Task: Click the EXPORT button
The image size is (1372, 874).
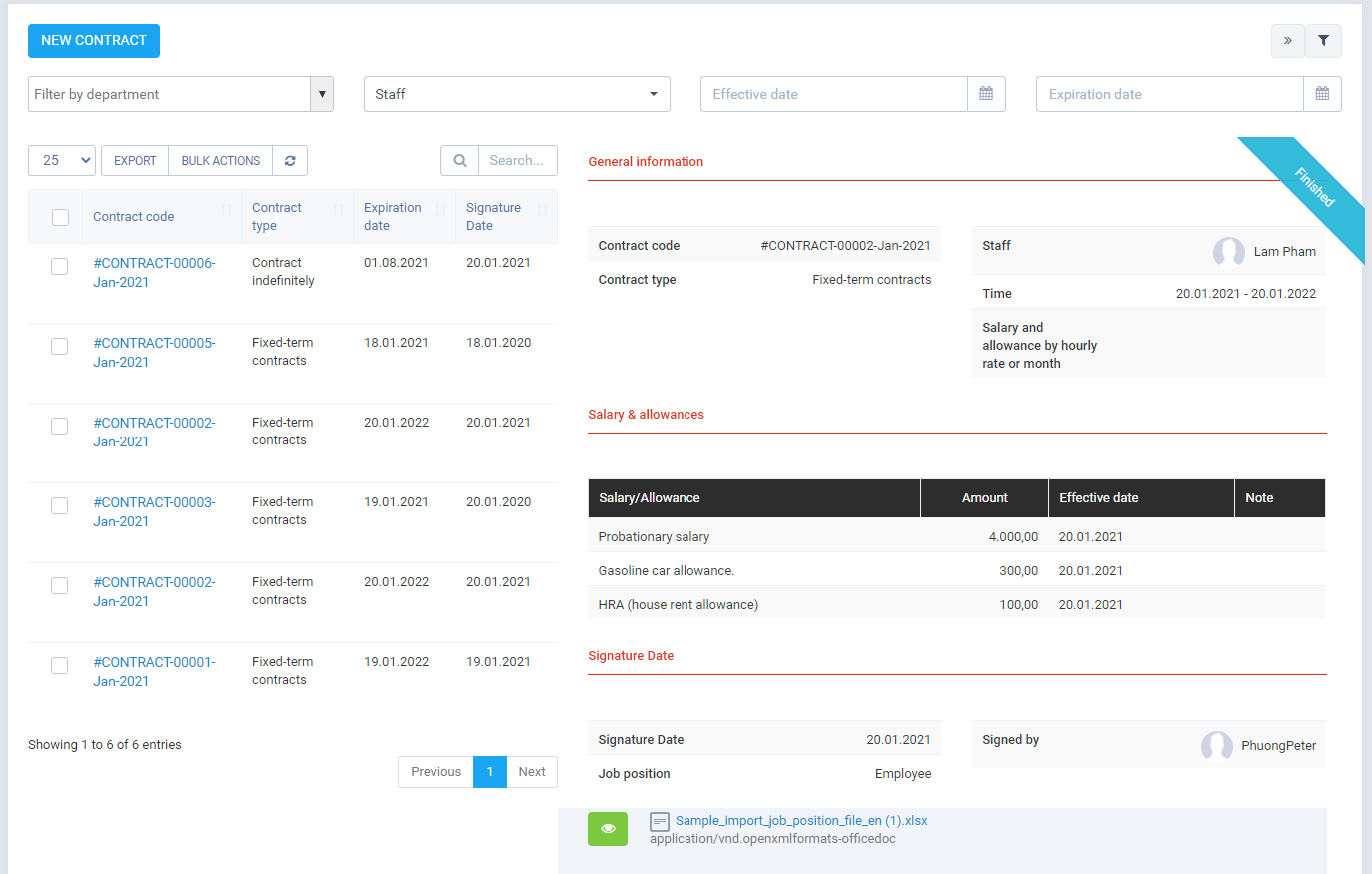Action: pyautogui.click(x=134, y=160)
